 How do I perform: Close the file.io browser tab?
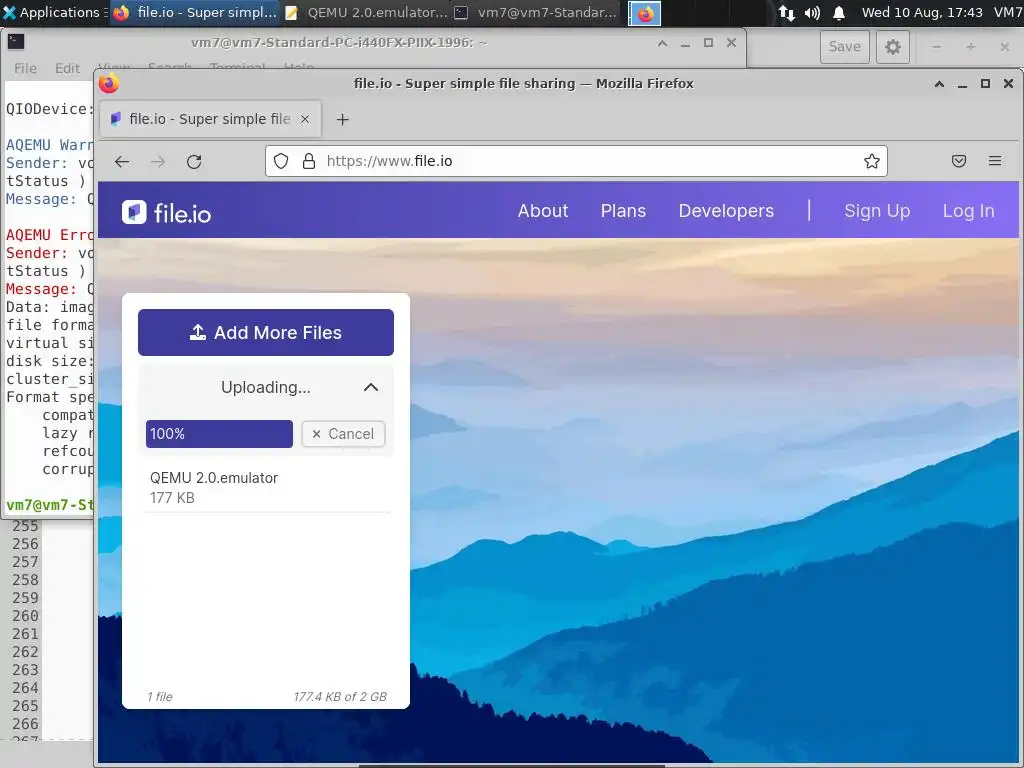tap(304, 119)
